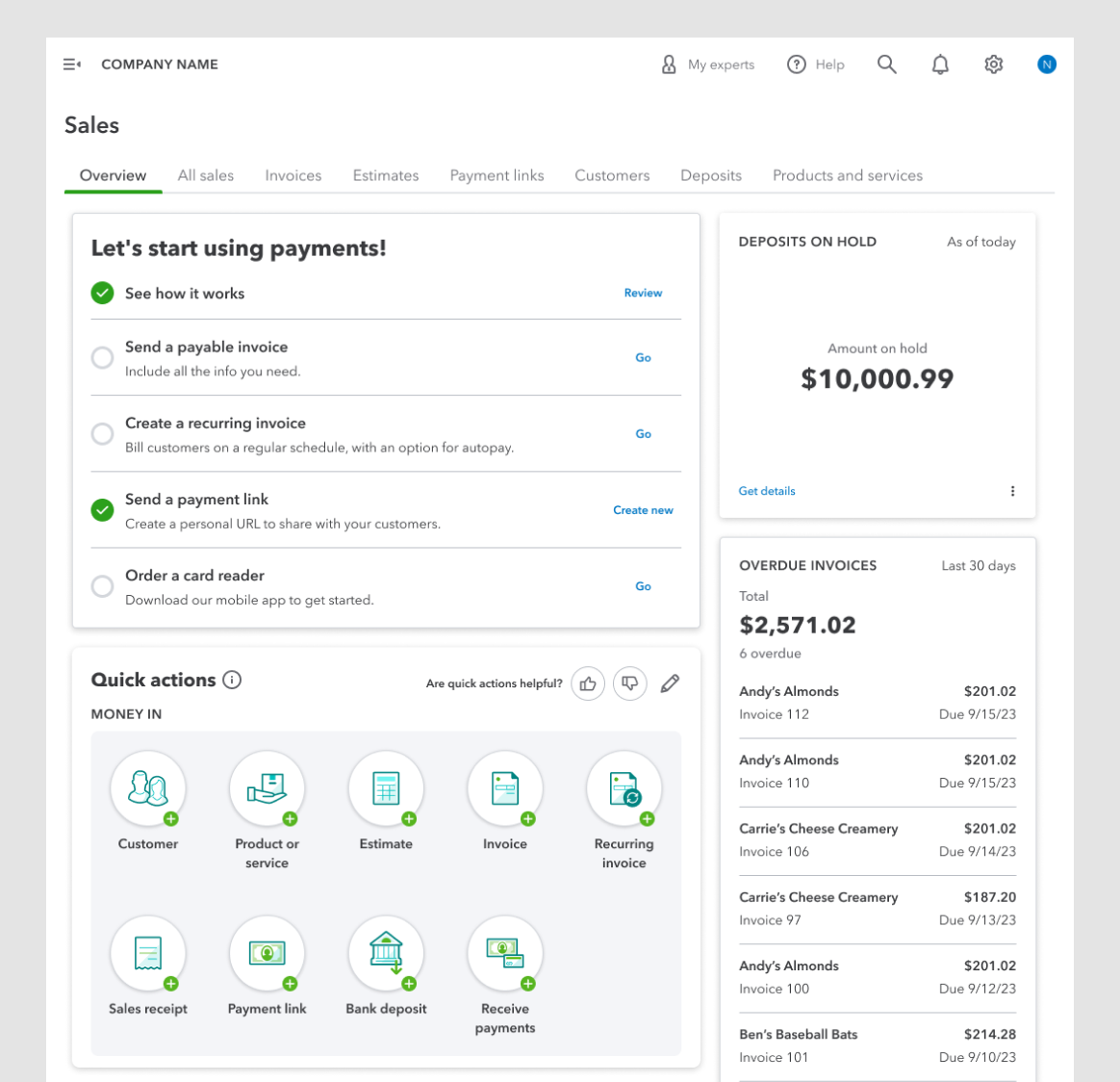Give quick actions a thumbs up
The width and height of the screenshot is (1120, 1082).
coord(588,683)
